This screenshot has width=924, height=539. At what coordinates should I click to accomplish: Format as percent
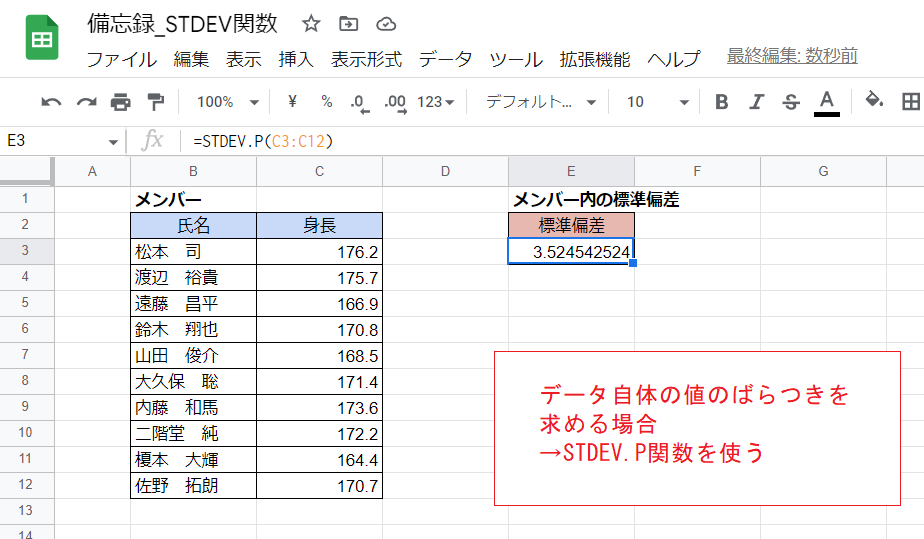pyautogui.click(x=326, y=101)
